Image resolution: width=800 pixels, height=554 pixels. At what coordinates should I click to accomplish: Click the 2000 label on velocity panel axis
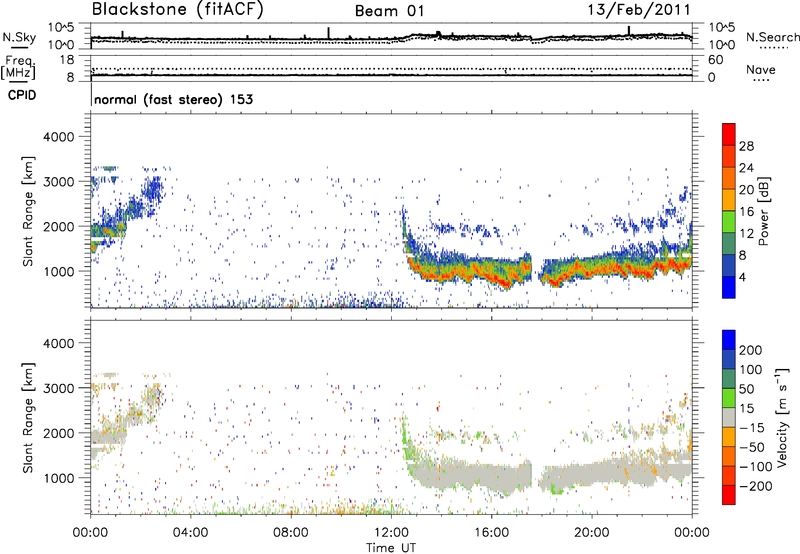tap(58, 433)
